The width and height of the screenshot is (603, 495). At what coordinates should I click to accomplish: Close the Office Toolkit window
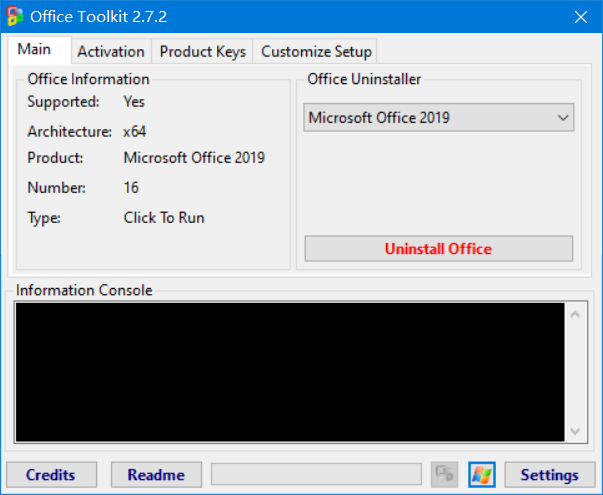(580, 17)
